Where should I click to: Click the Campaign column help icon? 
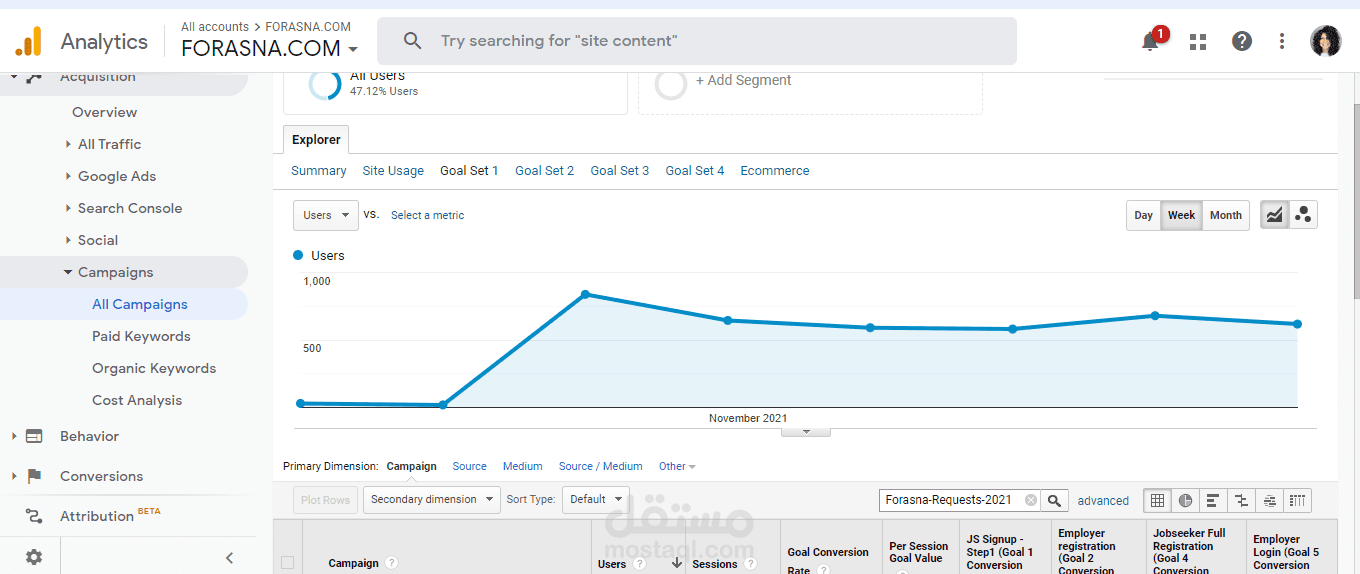391,563
